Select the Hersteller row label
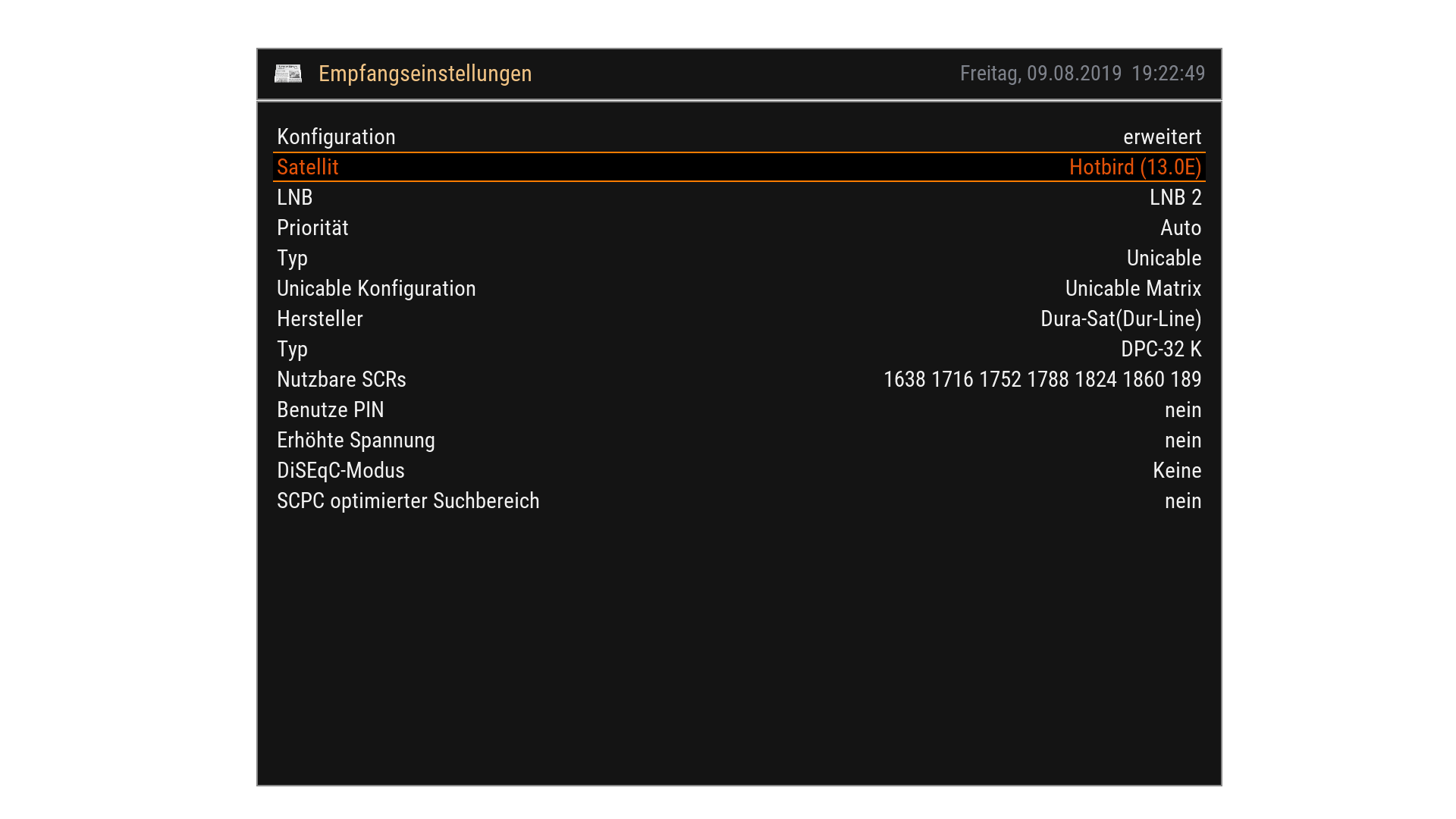Screen dimensions: 1456x819 319,319
